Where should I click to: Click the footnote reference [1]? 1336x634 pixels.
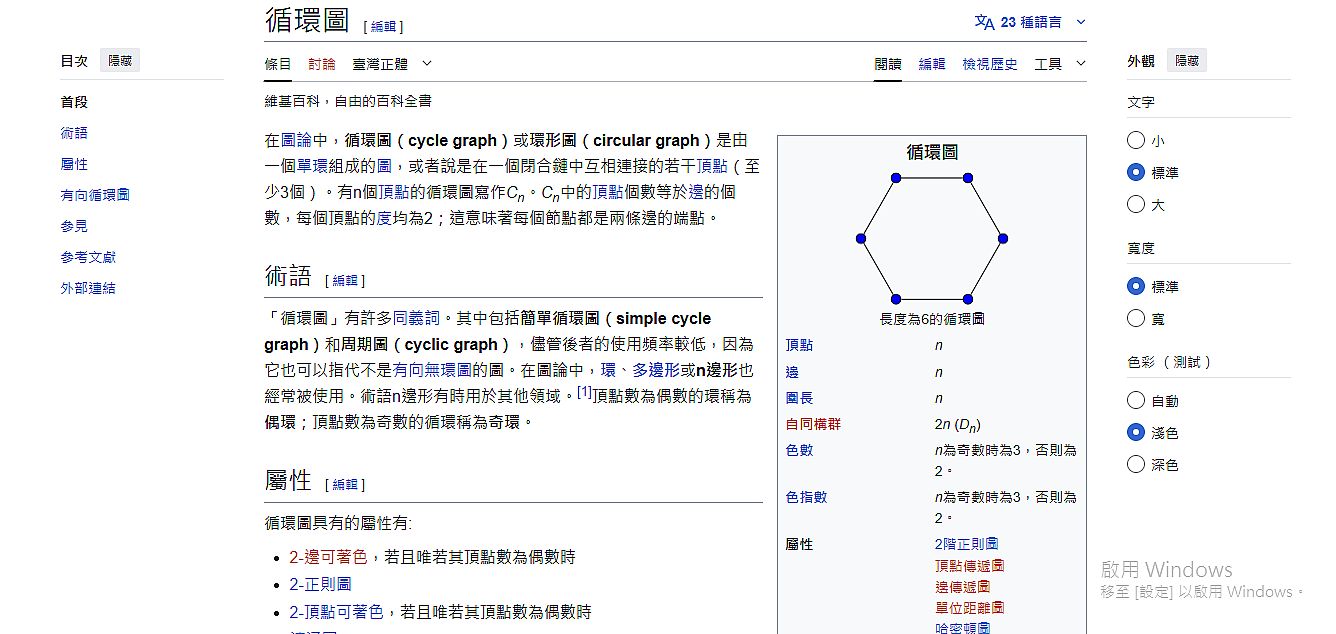coord(585,392)
